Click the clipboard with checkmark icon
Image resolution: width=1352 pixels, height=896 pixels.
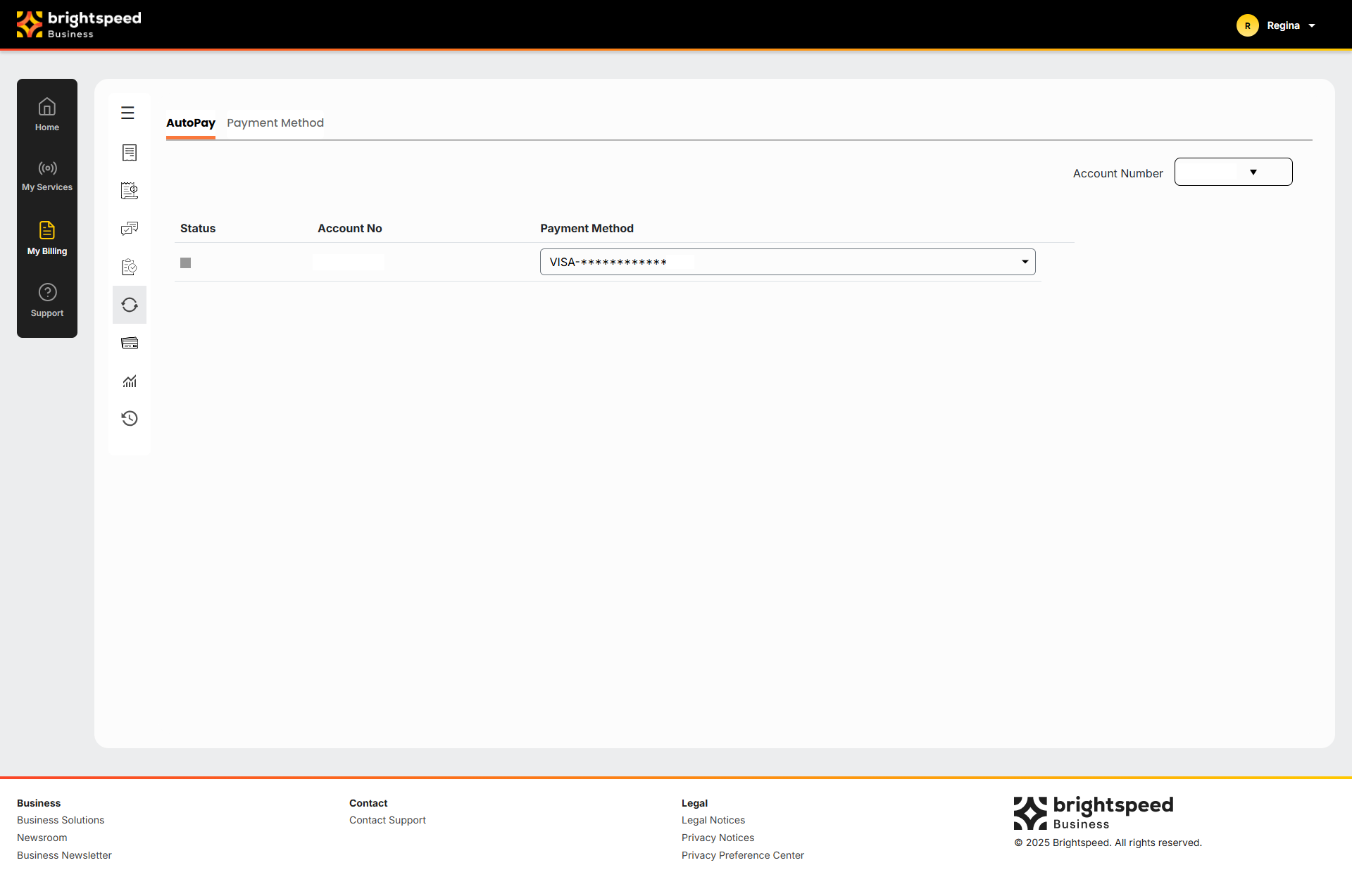click(x=130, y=267)
